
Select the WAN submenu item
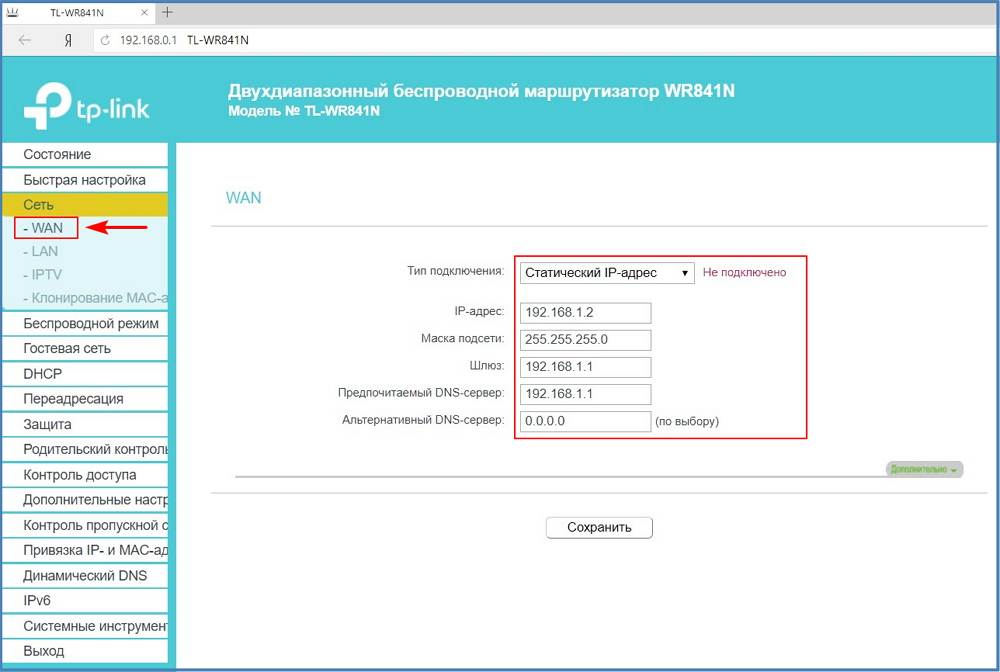pyautogui.click(x=46, y=228)
